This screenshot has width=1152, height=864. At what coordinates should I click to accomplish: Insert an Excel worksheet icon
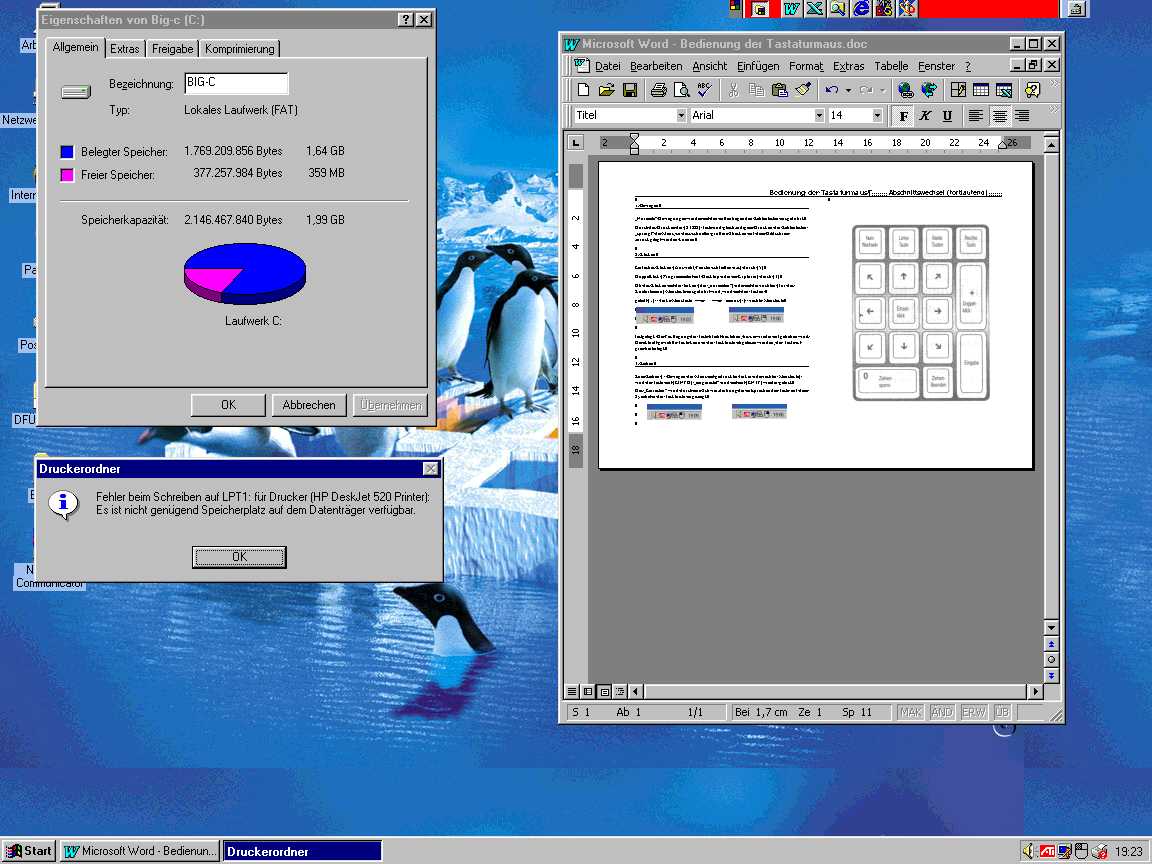click(x=1004, y=90)
